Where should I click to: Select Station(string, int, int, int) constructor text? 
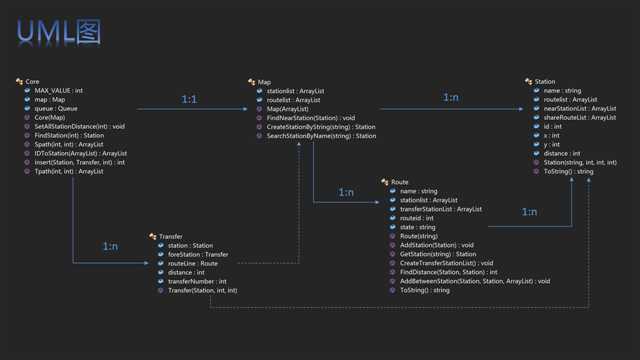tap(580, 162)
